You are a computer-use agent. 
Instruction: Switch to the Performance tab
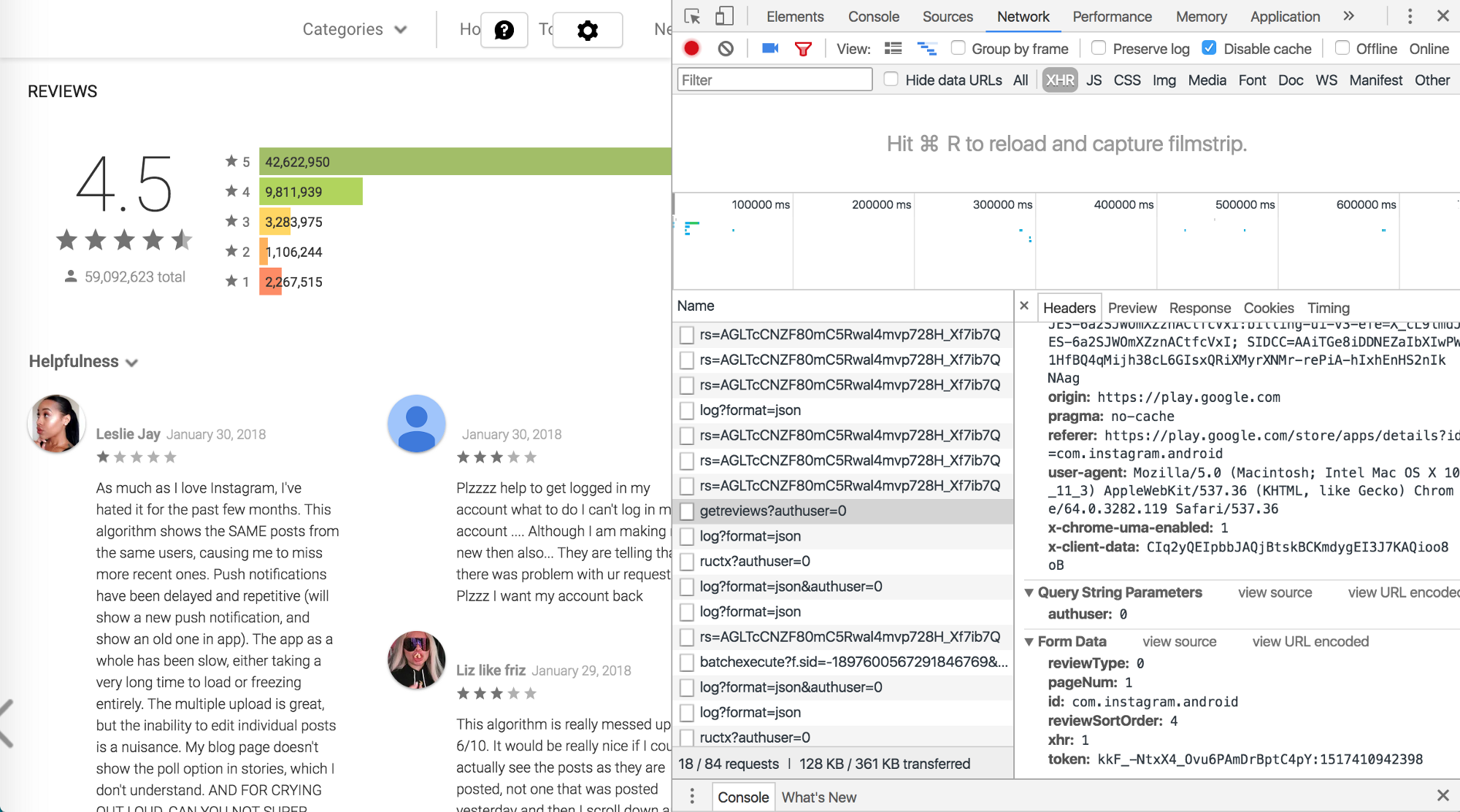click(x=1111, y=16)
